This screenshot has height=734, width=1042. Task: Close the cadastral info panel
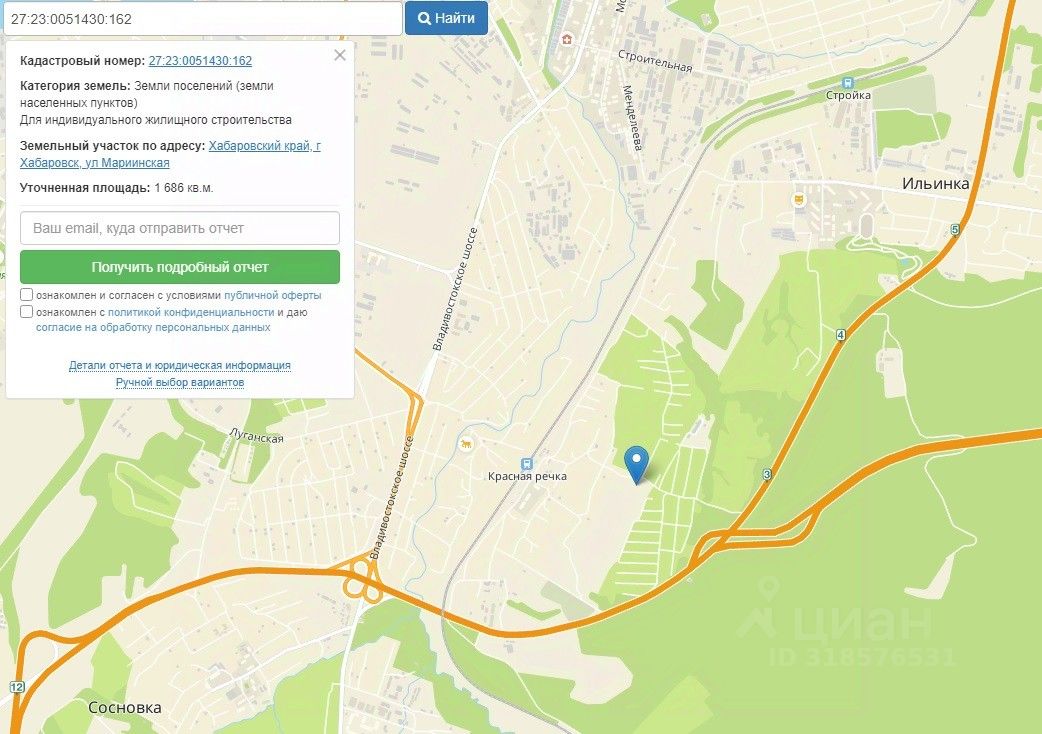click(340, 55)
